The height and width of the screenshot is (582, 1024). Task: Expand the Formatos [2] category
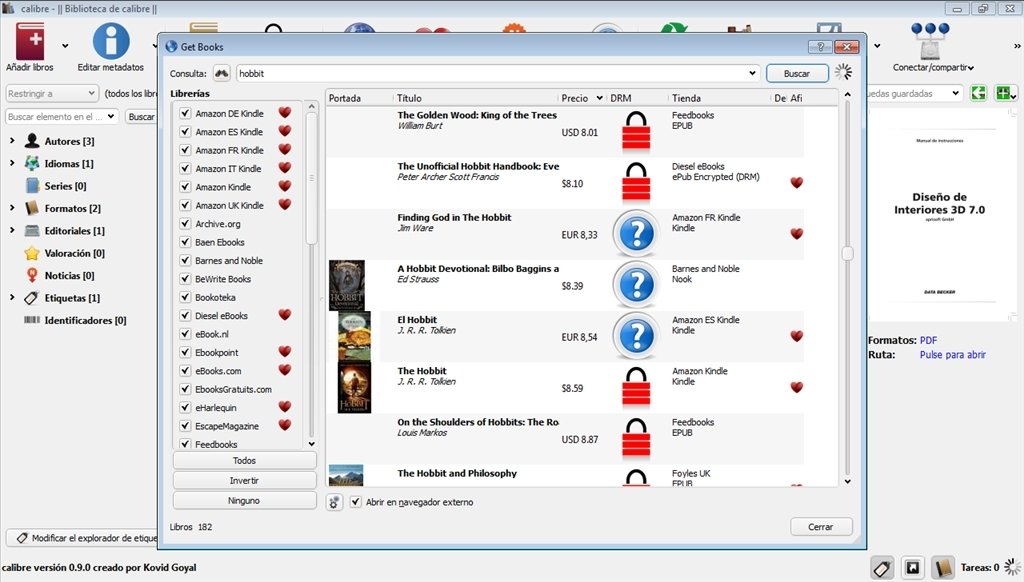coord(12,208)
